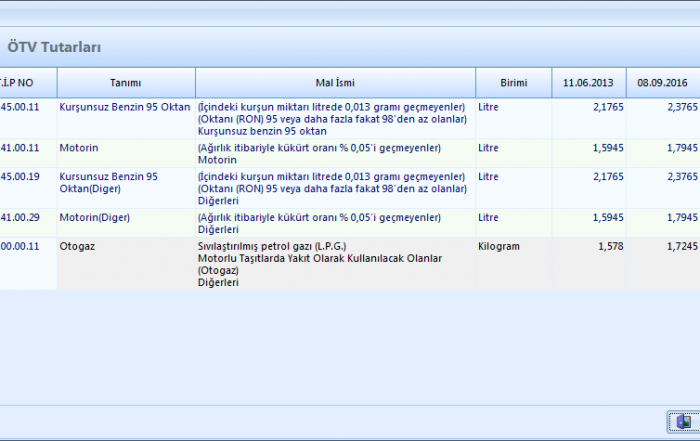Click 2,3765 in the Kurşunsuz Benzin(Diger) row
Viewport: 700px width, 441px height.
coord(678,176)
